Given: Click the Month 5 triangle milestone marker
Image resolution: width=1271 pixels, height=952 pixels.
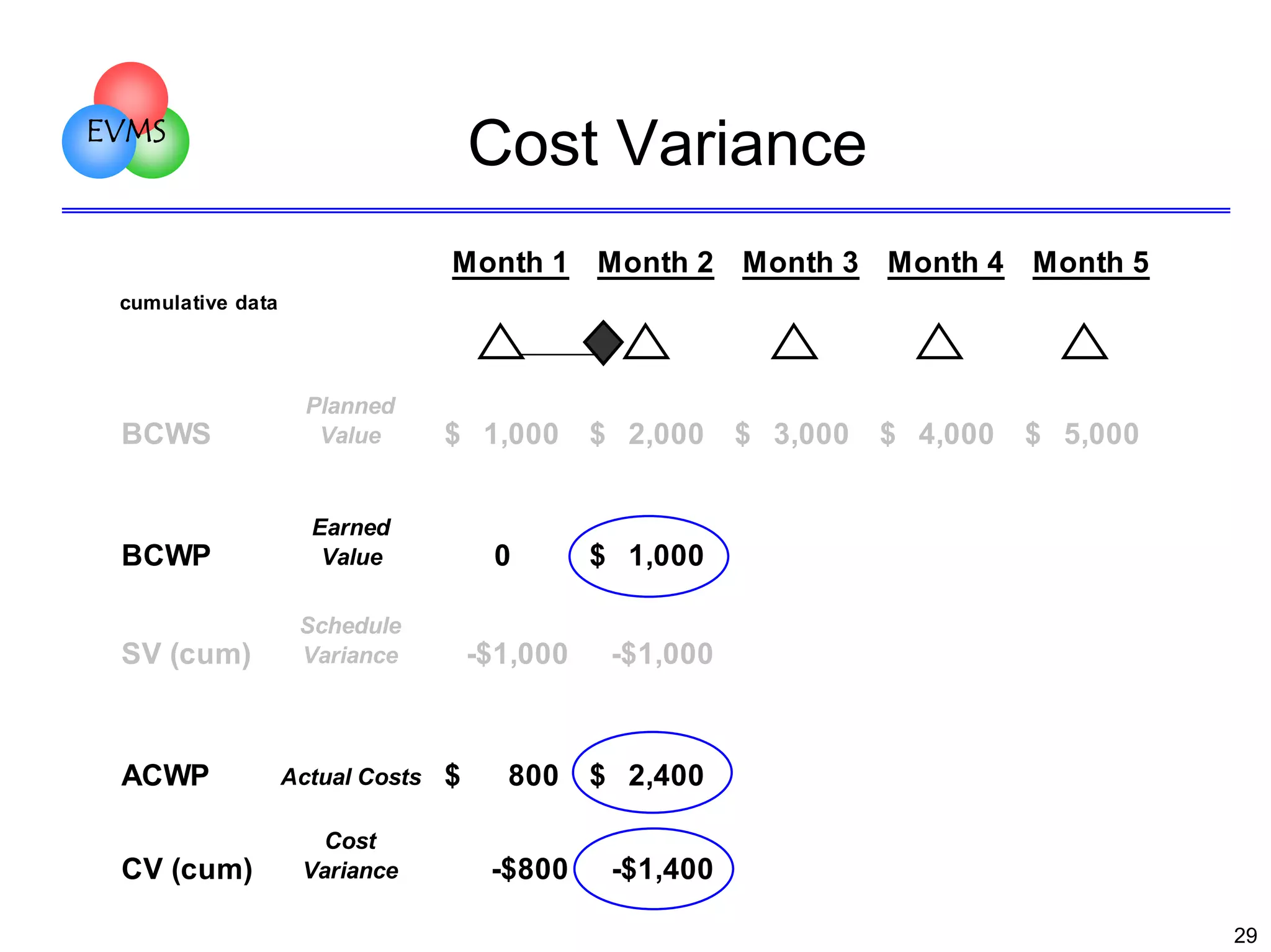Looking at the screenshot, I should [1085, 341].
